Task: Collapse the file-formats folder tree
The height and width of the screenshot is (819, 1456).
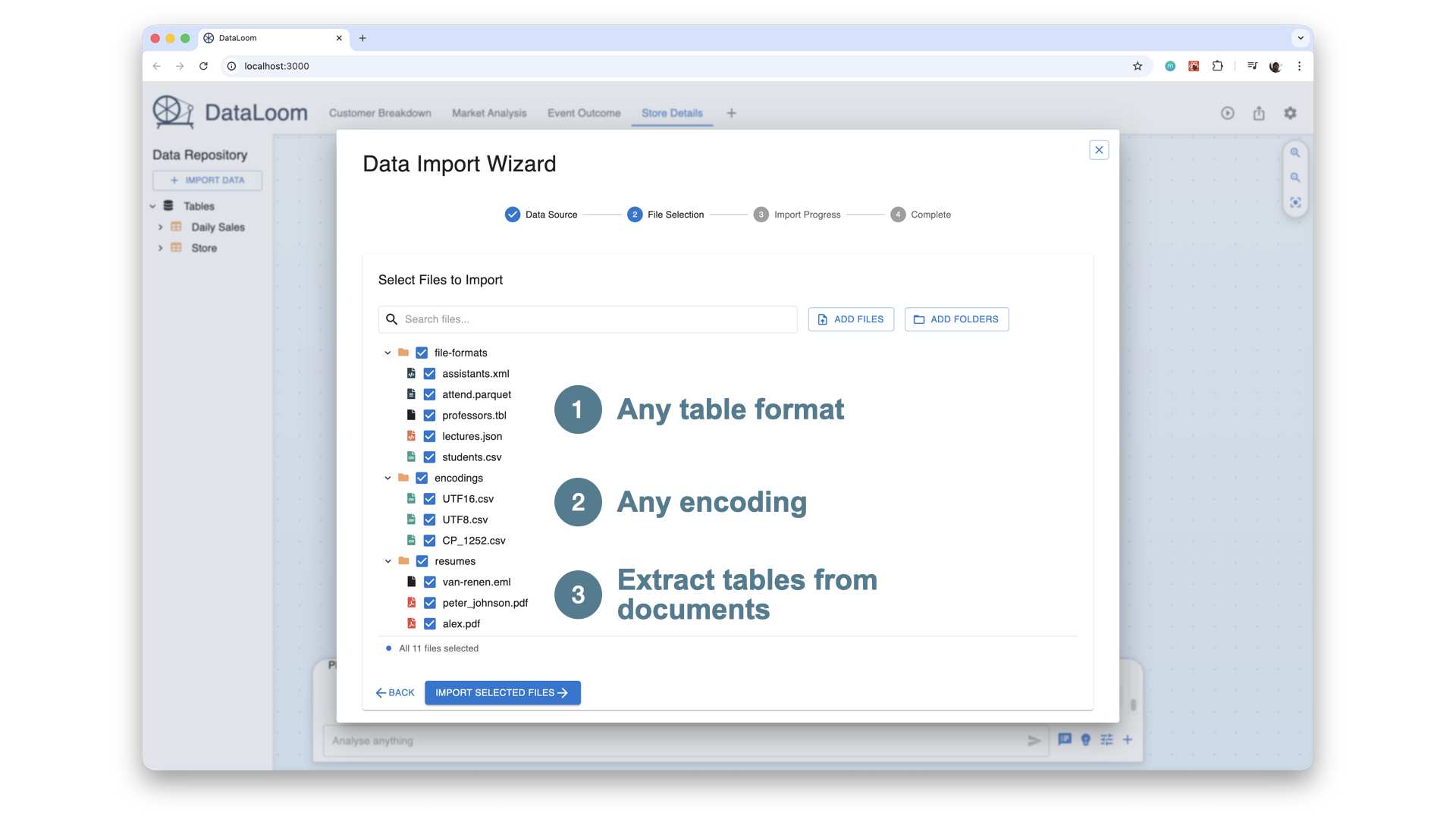Action: click(x=388, y=352)
